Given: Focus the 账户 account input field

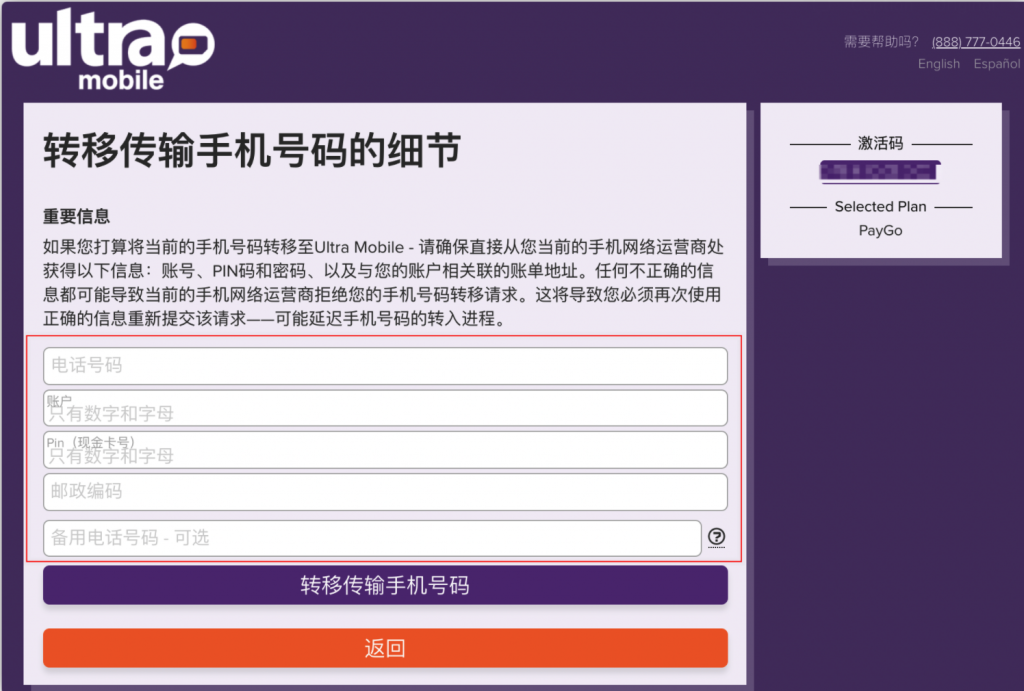Looking at the screenshot, I should pos(385,408).
